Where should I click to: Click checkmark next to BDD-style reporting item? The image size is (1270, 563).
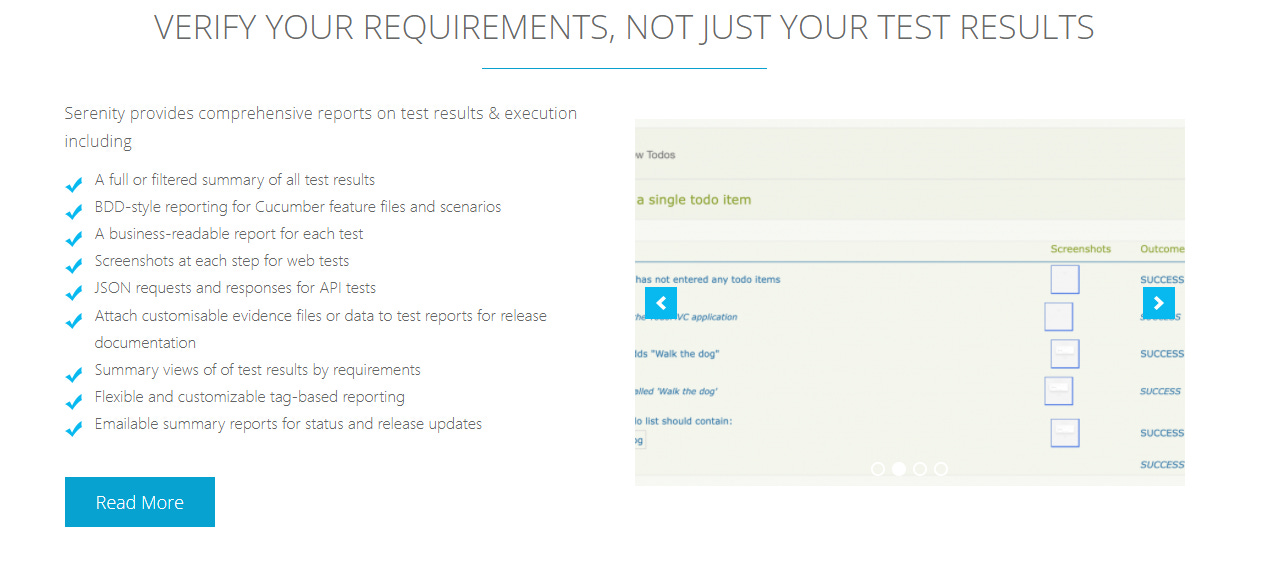pyautogui.click(x=73, y=212)
